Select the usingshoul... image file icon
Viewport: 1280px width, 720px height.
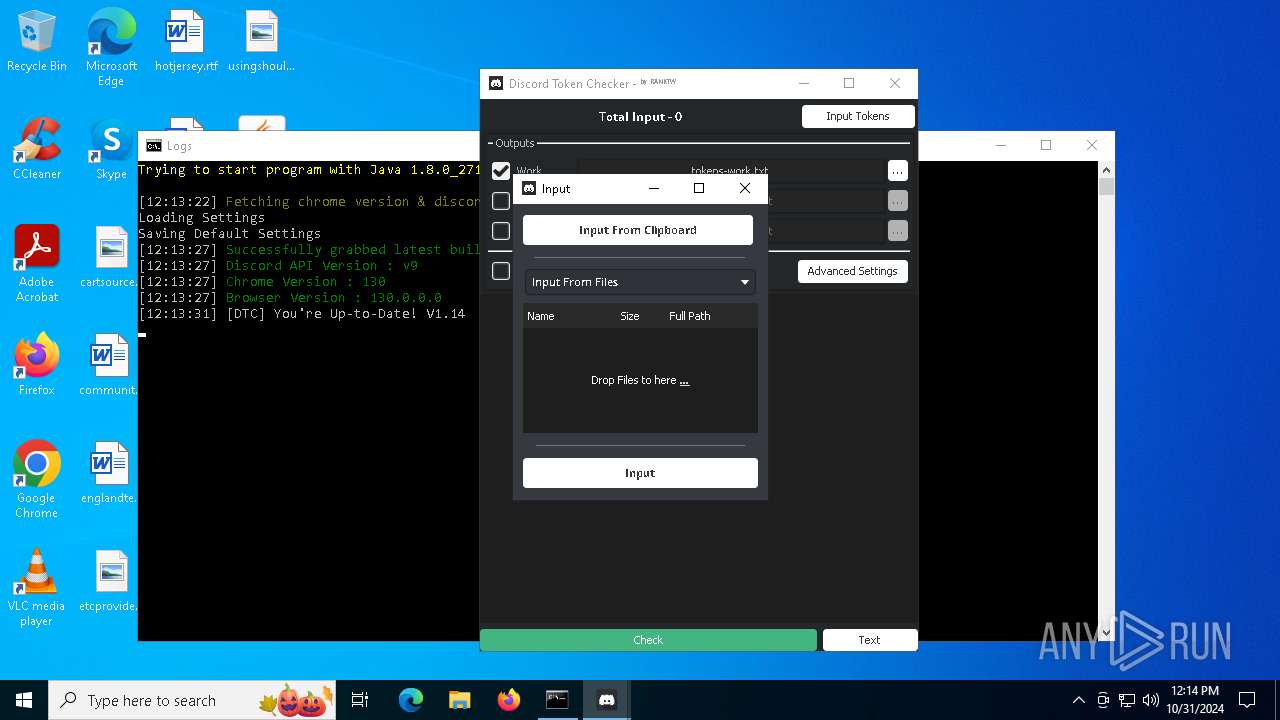tap(261, 42)
